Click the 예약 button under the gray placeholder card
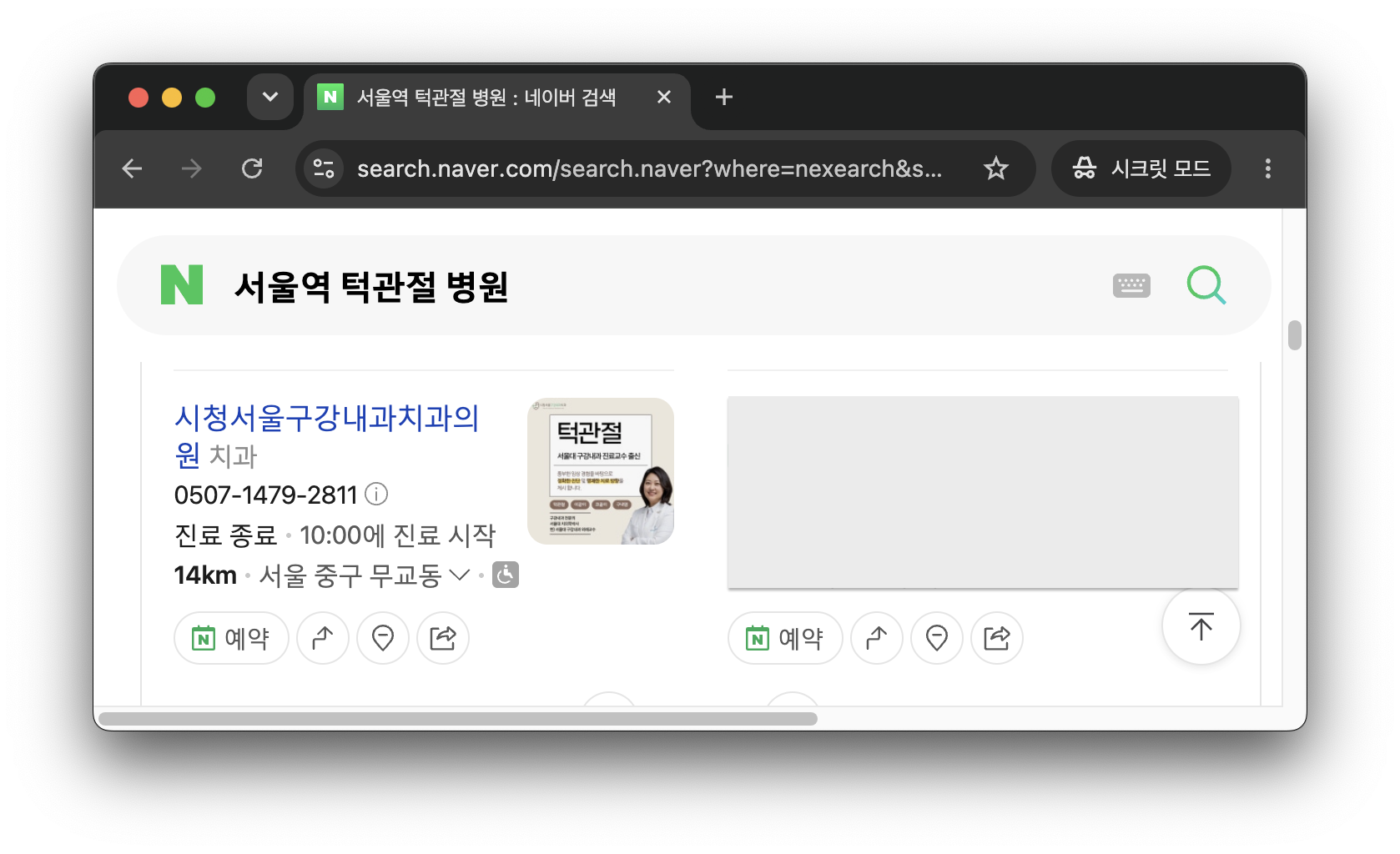The width and height of the screenshot is (1400, 854). coord(785,638)
